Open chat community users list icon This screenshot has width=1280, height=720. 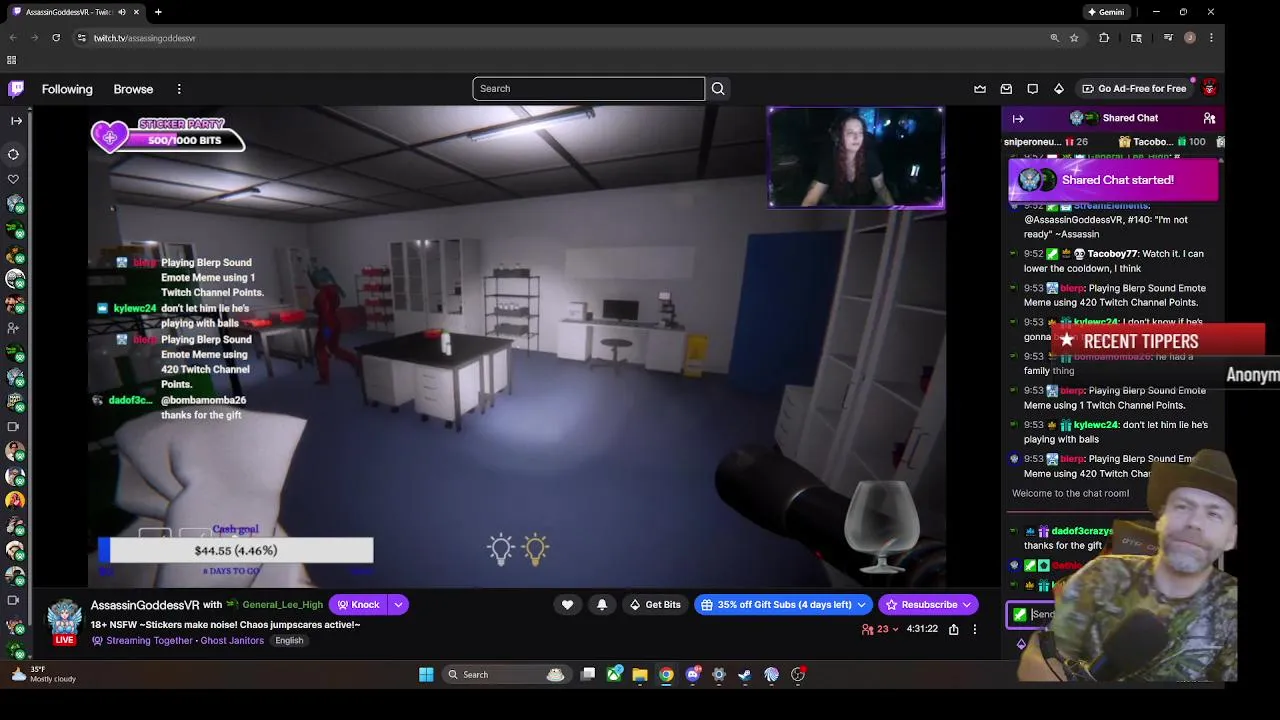click(x=1209, y=118)
